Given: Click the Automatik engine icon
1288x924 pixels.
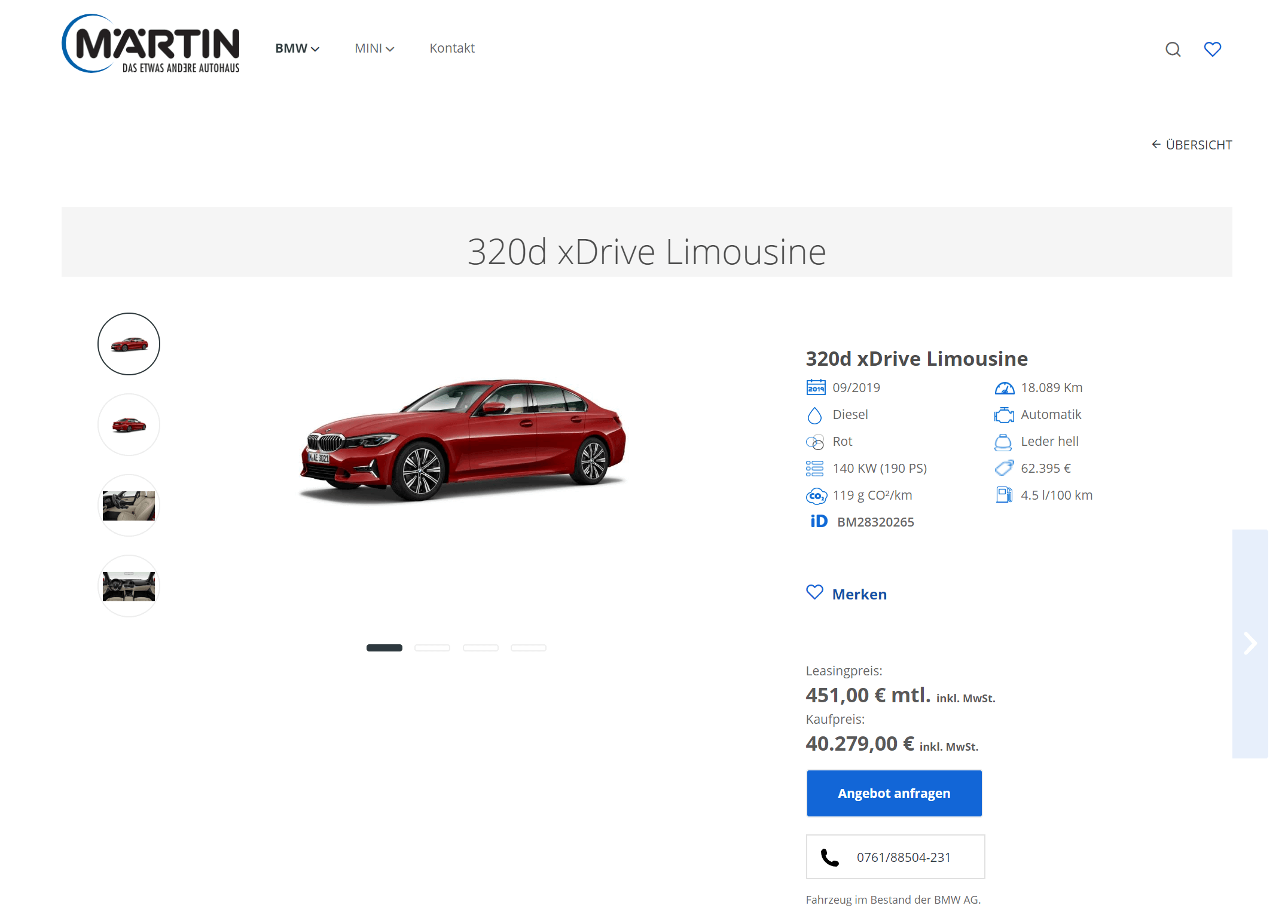Looking at the screenshot, I should [x=1004, y=415].
